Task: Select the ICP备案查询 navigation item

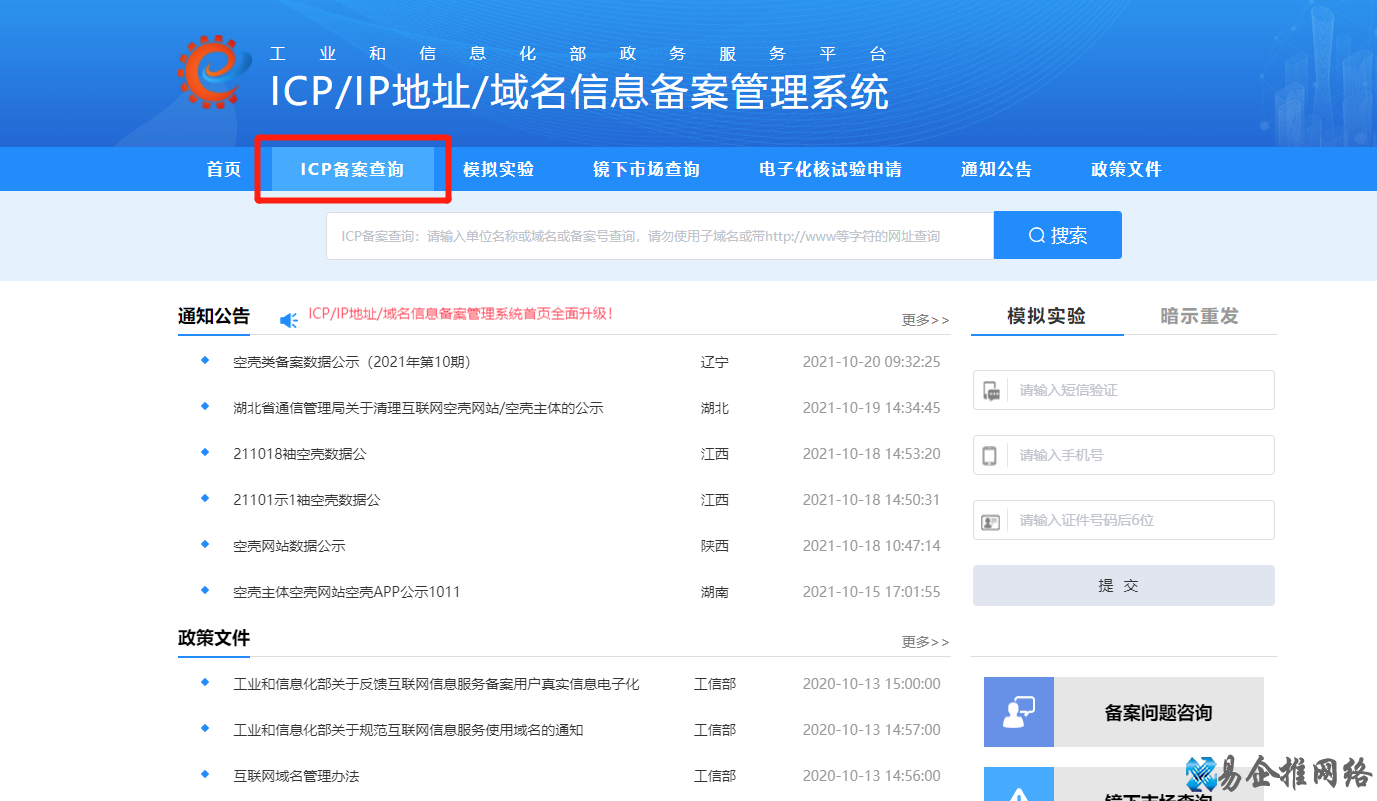Action: click(352, 169)
